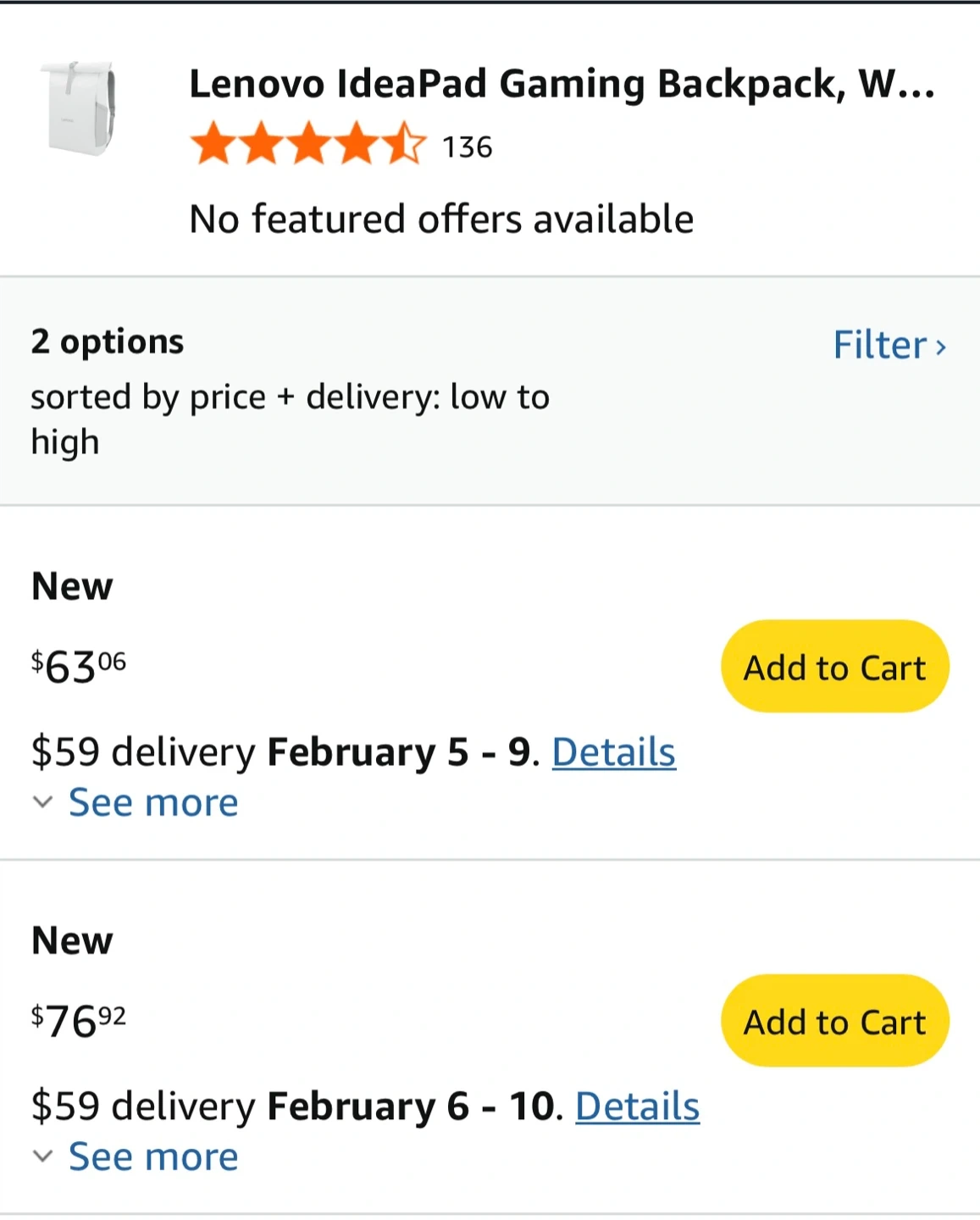Click the chevron under the $63.06 offer

pos(42,801)
